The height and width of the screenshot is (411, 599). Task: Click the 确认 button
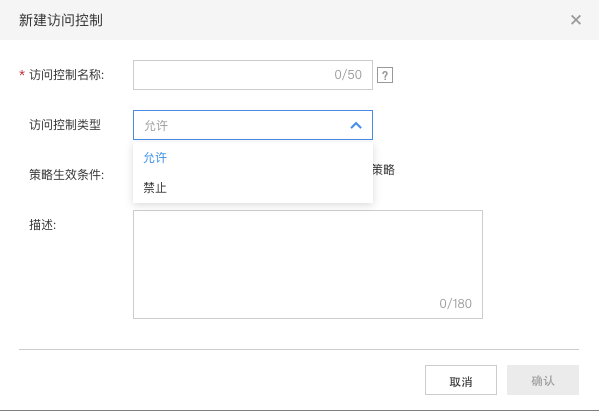pos(543,380)
